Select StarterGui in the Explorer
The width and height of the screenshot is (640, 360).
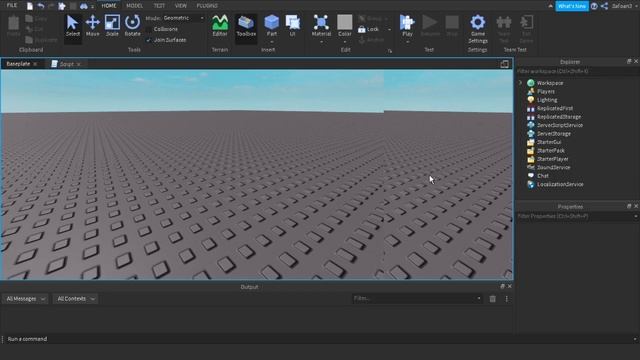point(549,142)
